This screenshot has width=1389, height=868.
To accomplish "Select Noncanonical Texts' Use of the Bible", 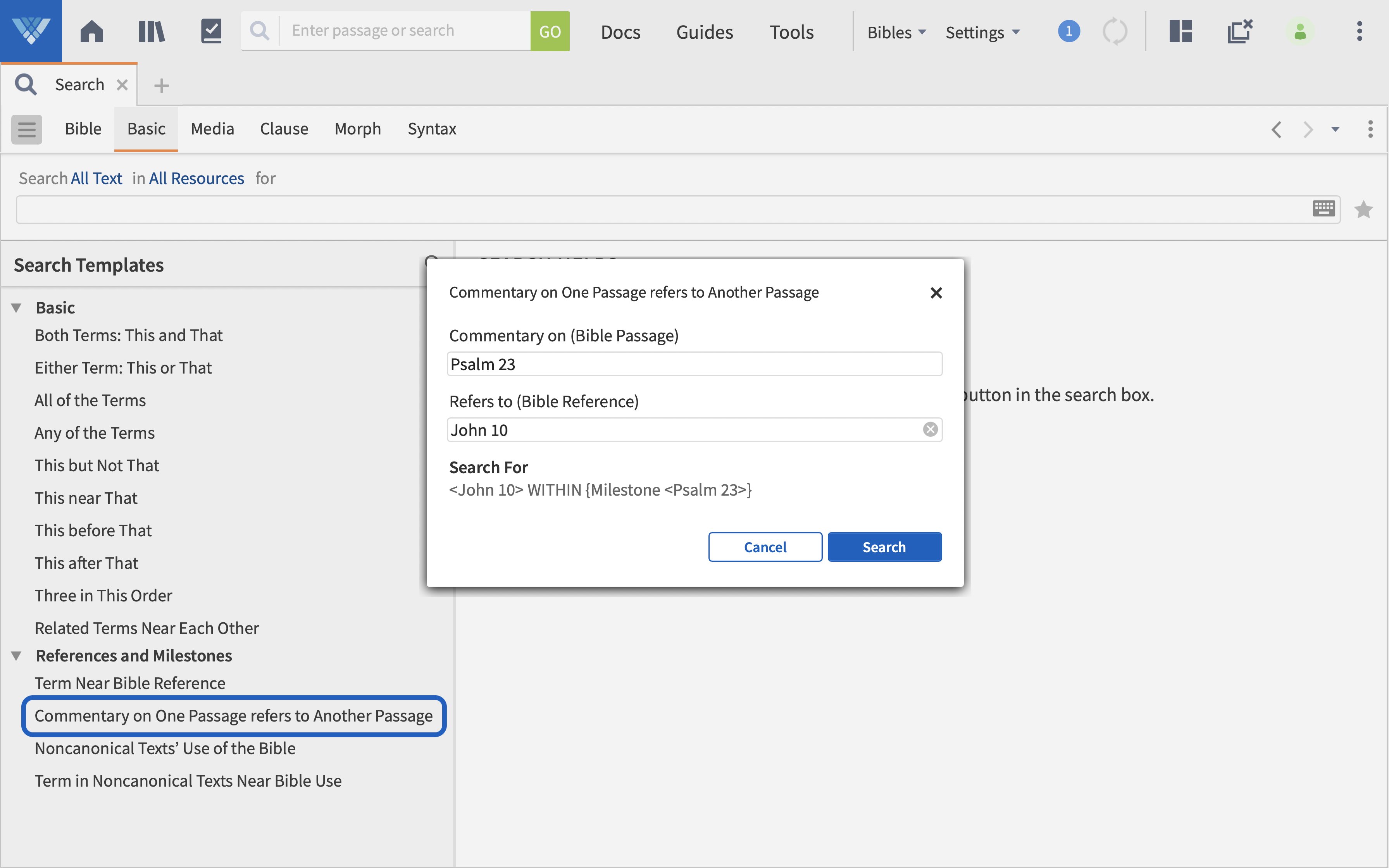I will coord(165,749).
